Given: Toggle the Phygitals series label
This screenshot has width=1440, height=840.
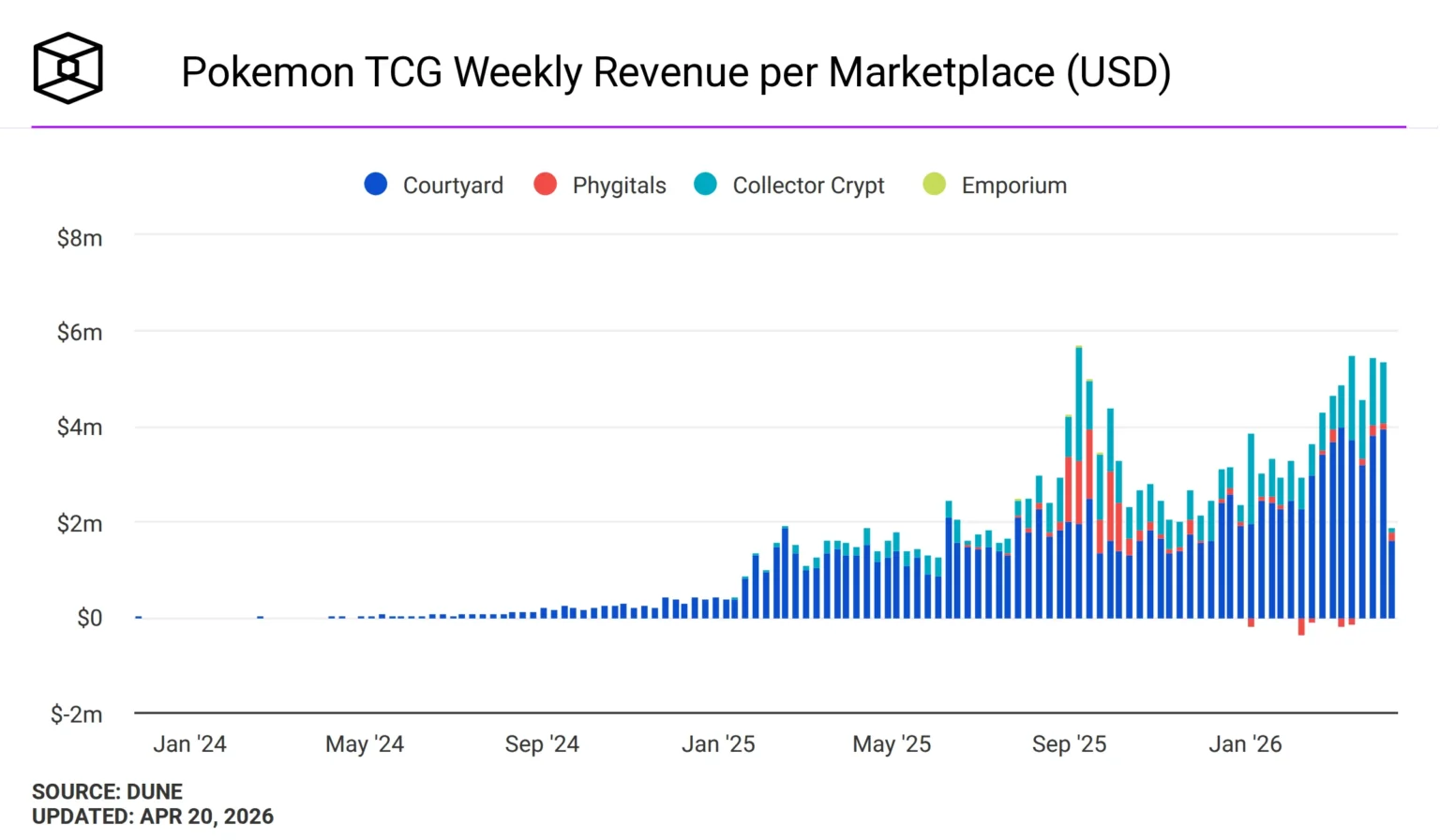Looking at the screenshot, I should coord(619,186).
